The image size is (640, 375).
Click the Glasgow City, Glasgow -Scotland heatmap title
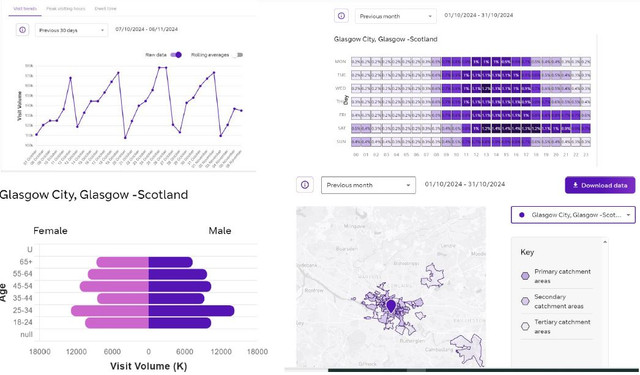[385, 39]
